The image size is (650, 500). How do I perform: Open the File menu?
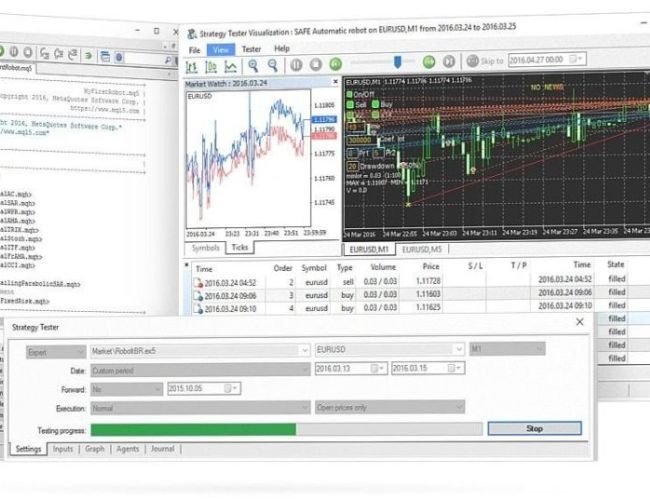click(x=194, y=50)
